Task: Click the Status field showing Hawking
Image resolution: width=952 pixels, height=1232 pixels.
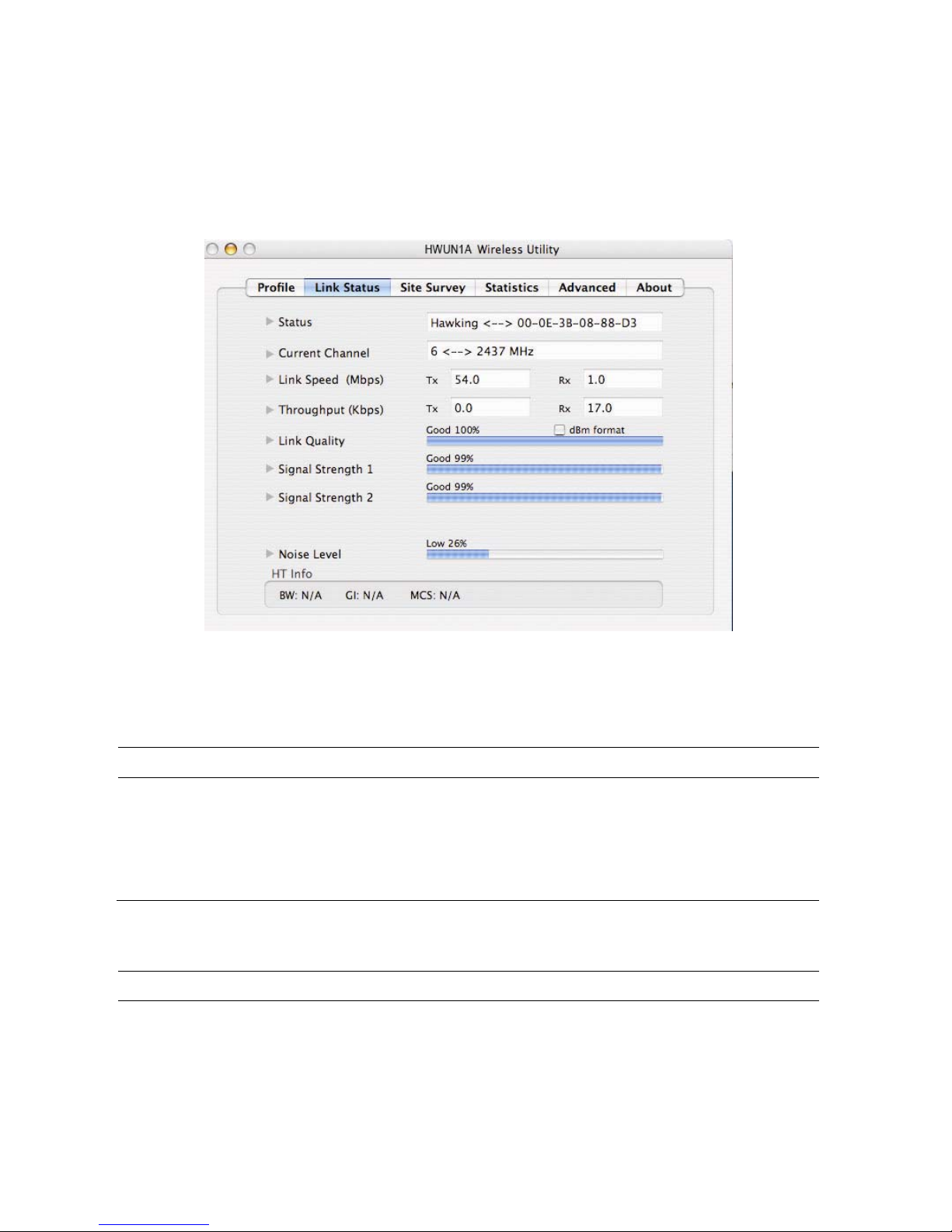Action: pos(545,323)
